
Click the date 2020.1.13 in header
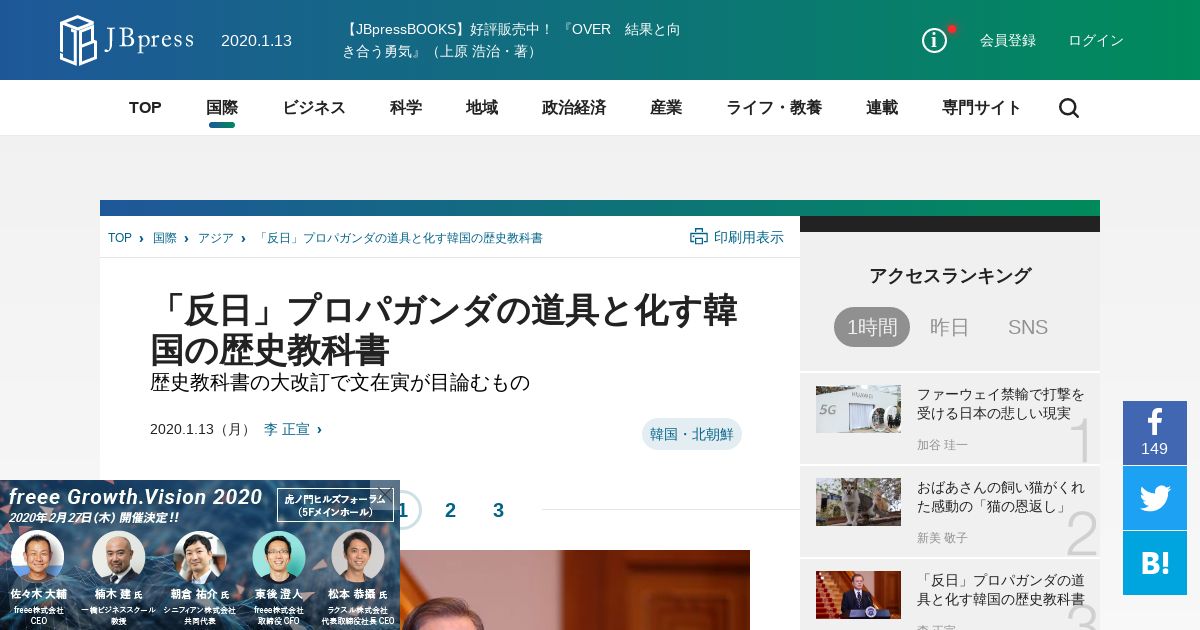[256, 40]
